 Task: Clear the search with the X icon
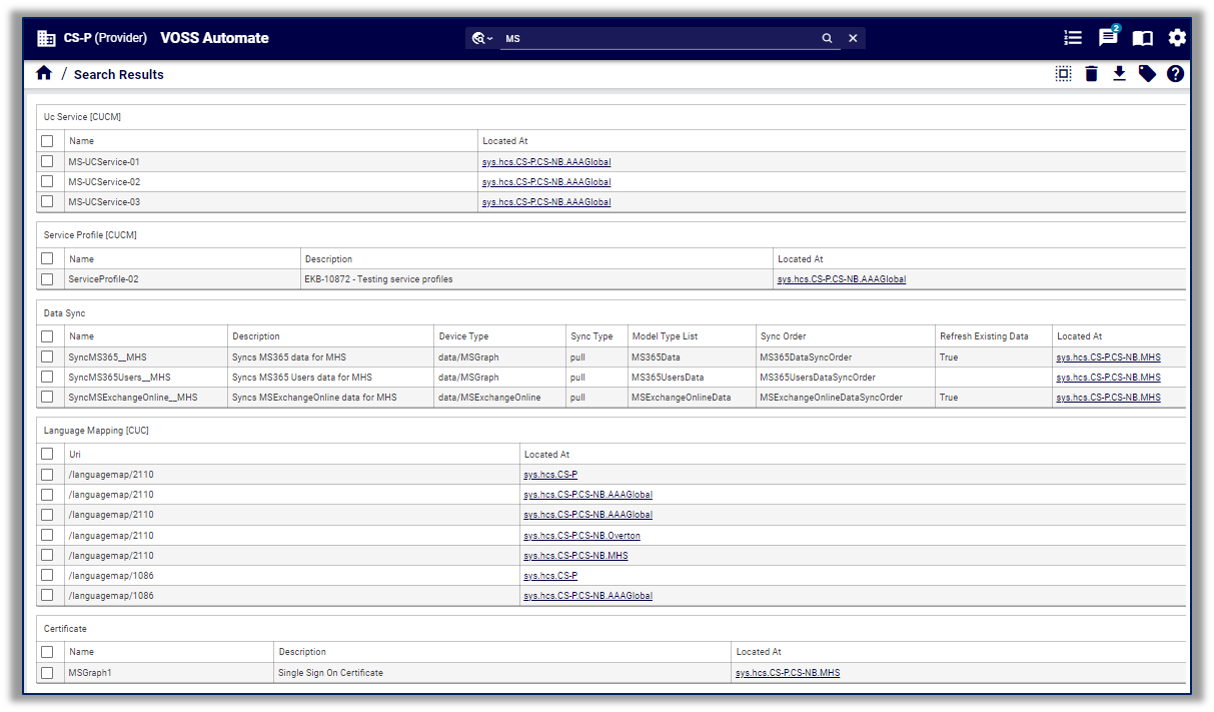pos(853,38)
